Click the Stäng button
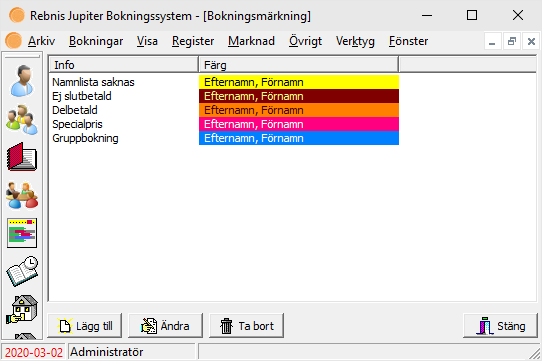The width and height of the screenshot is (542, 361). 501,326
